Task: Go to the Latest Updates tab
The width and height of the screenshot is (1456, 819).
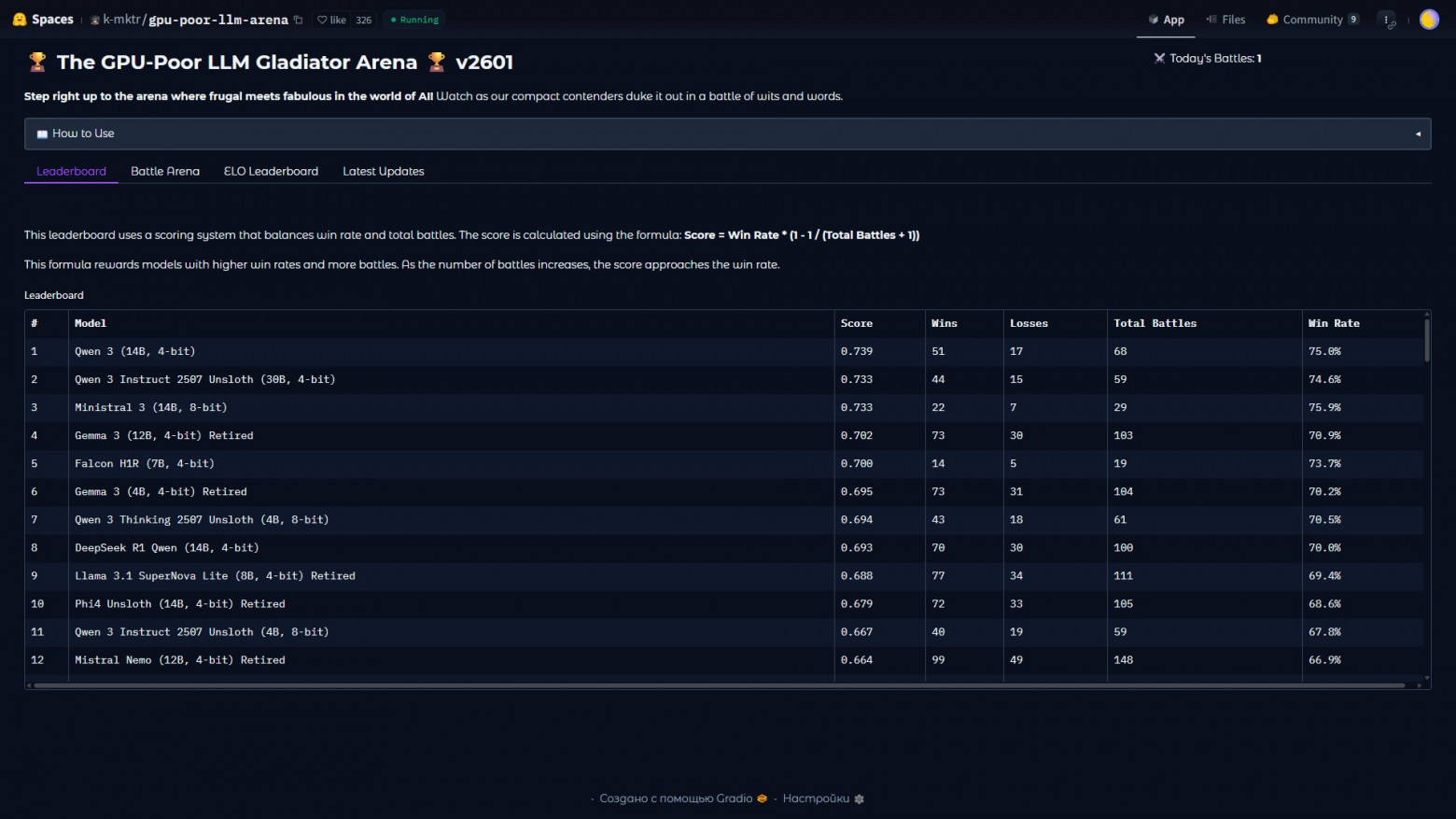Action: [x=383, y=172]
